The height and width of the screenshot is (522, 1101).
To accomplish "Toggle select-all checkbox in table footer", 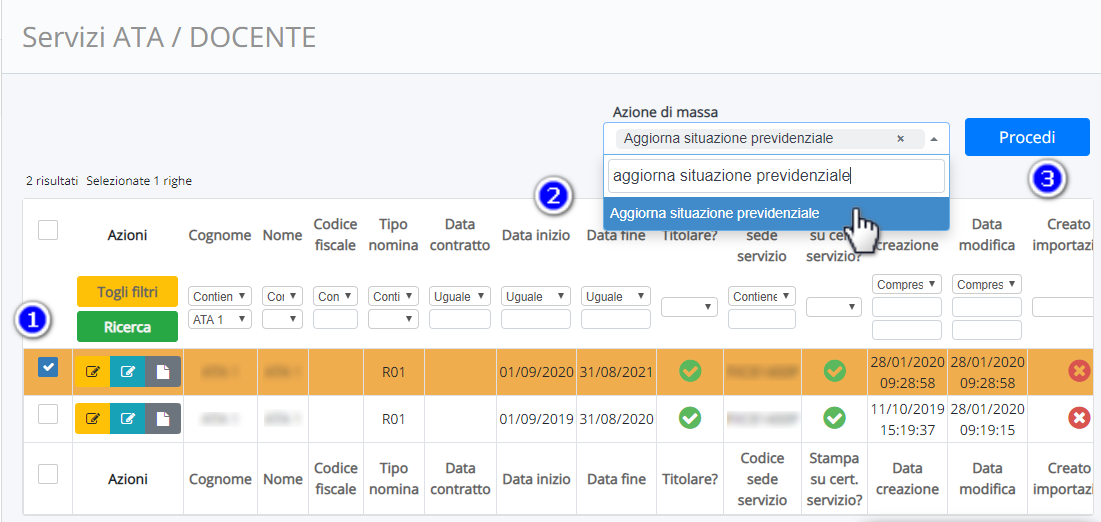I will point(48,474).
